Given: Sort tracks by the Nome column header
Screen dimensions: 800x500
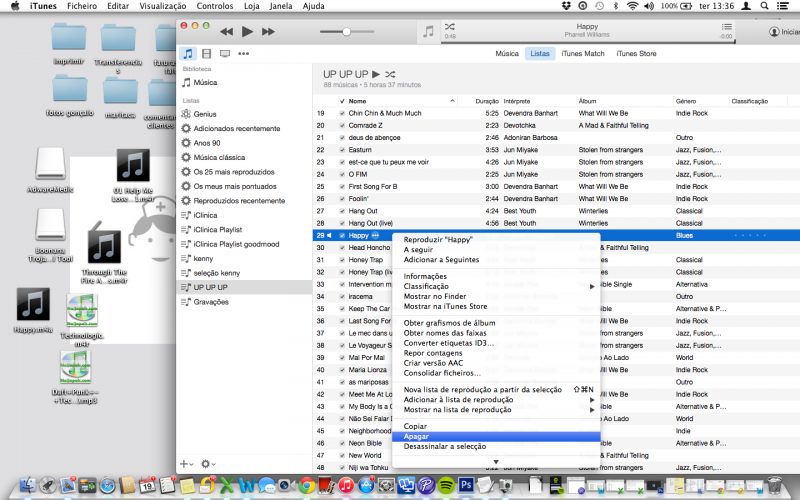Looking at the screenshot, I should pos(402,101).
